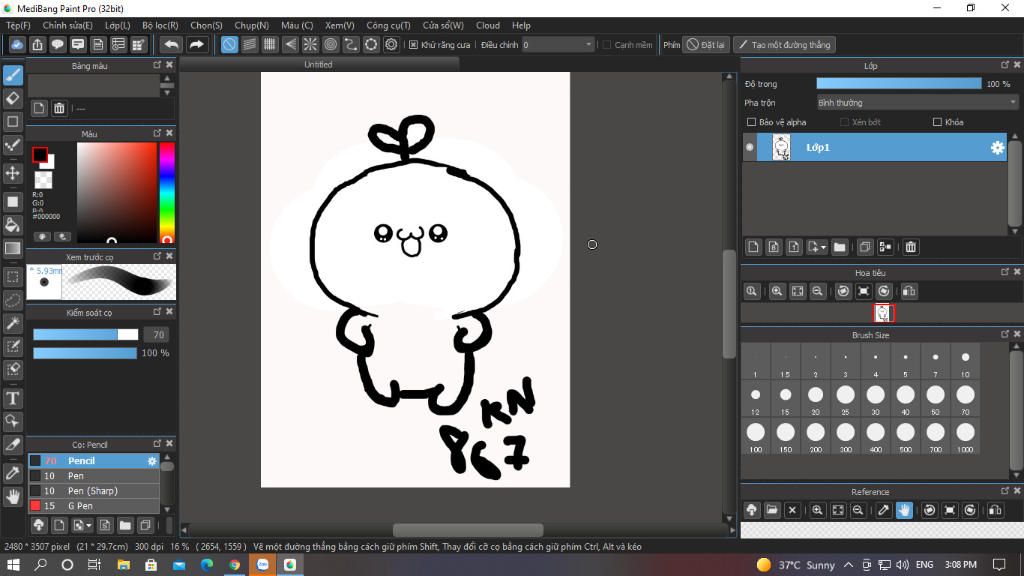The image size is (1024, 576).
Task: Select the rectangular Select tool
Action: point(13,277)
